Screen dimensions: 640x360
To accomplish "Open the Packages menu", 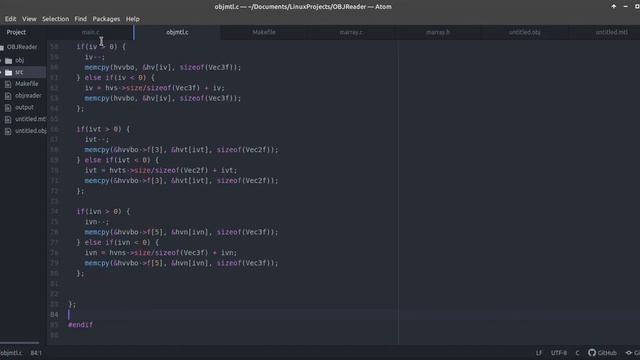I will coord(106,19).
